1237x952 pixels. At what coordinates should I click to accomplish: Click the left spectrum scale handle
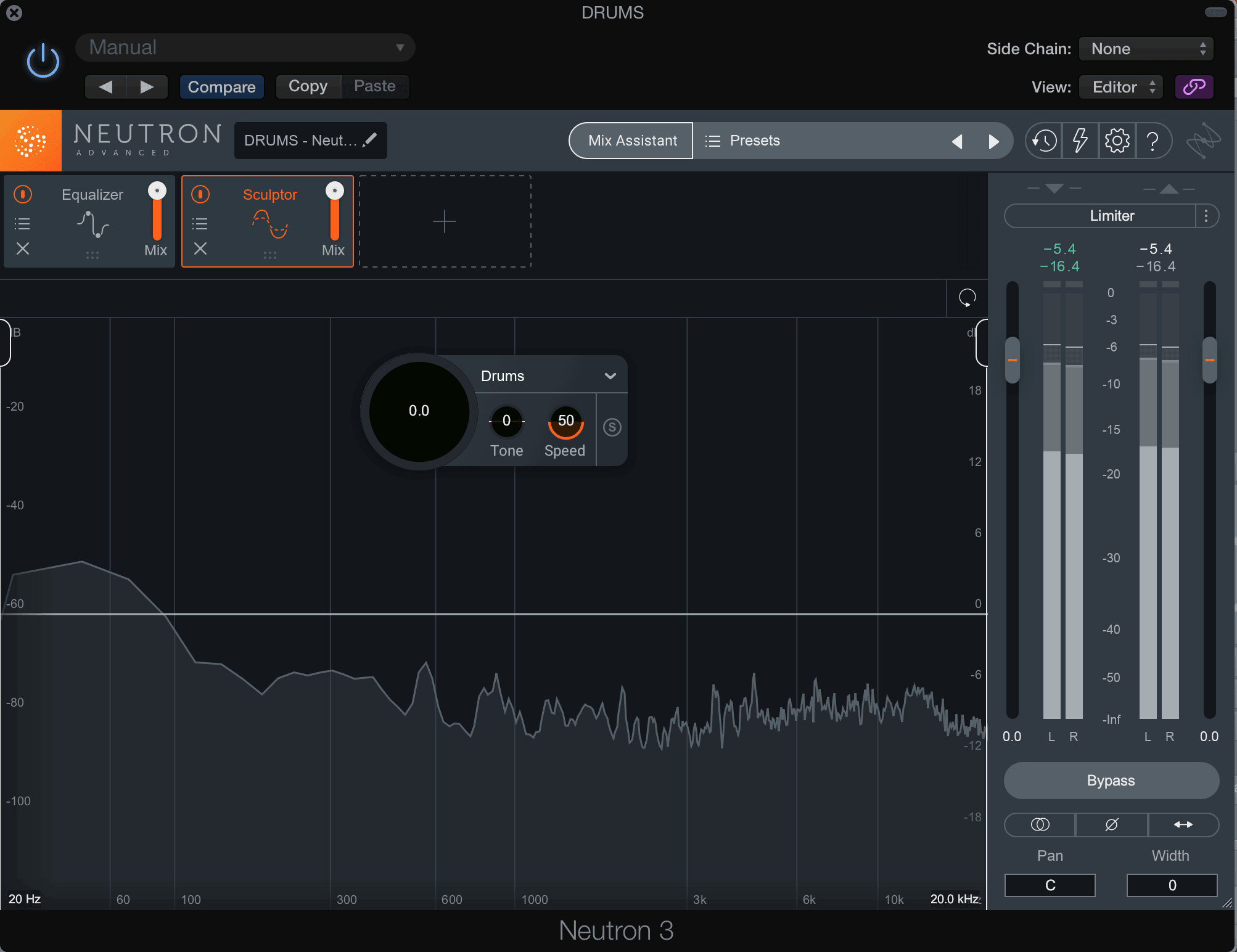point(5,343)
